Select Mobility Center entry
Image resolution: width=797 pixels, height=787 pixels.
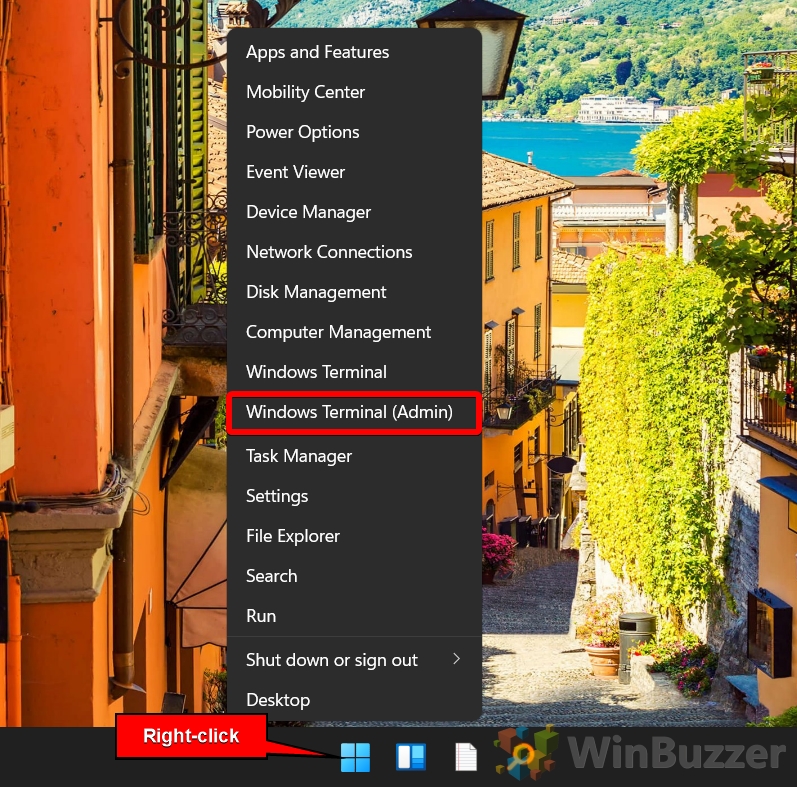(x=354, y=92)
